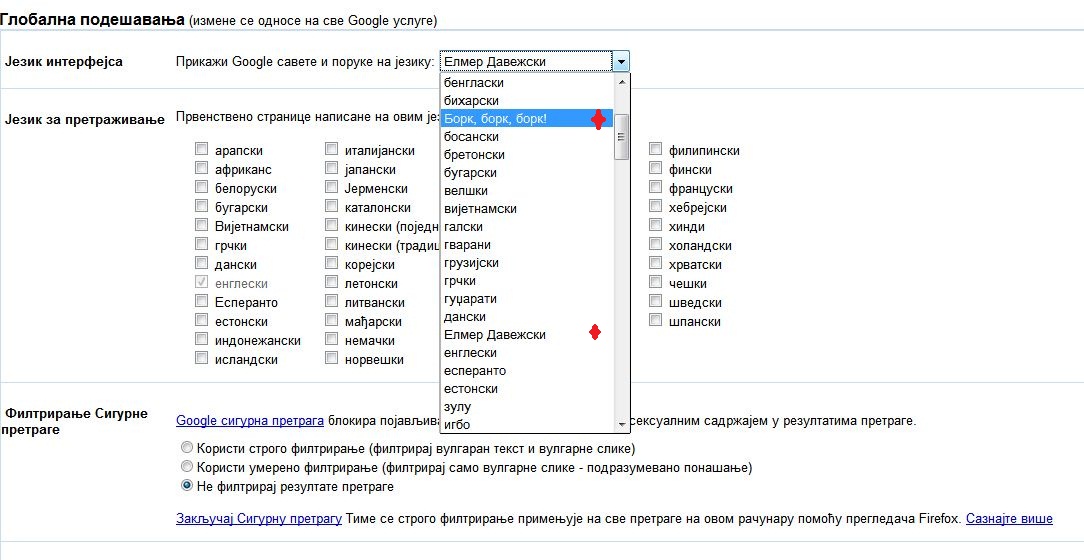The height and width of the screenshot is (560, 1084).
Task: Open the "Google сигурна претрага" link
Action: coord(250,421)
